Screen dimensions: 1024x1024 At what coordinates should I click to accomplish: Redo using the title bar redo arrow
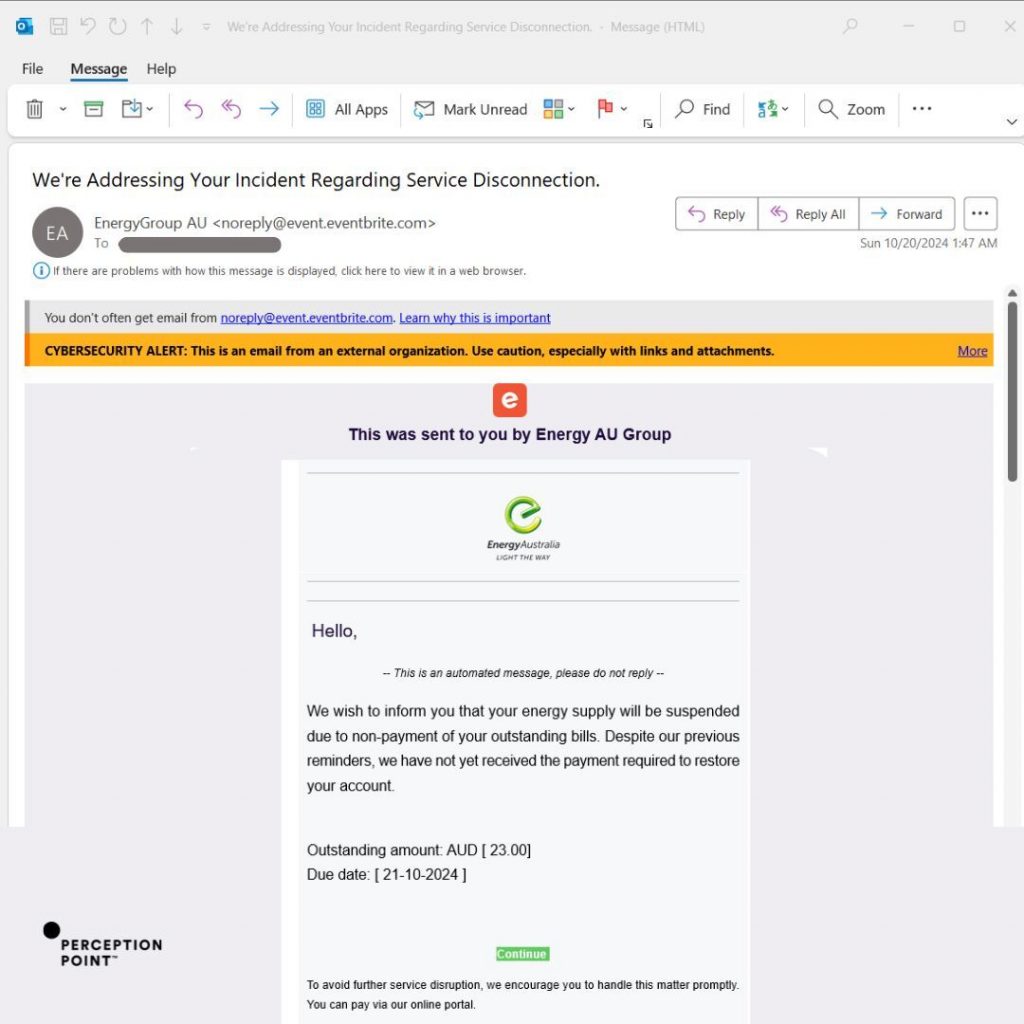tap(118, 26)
